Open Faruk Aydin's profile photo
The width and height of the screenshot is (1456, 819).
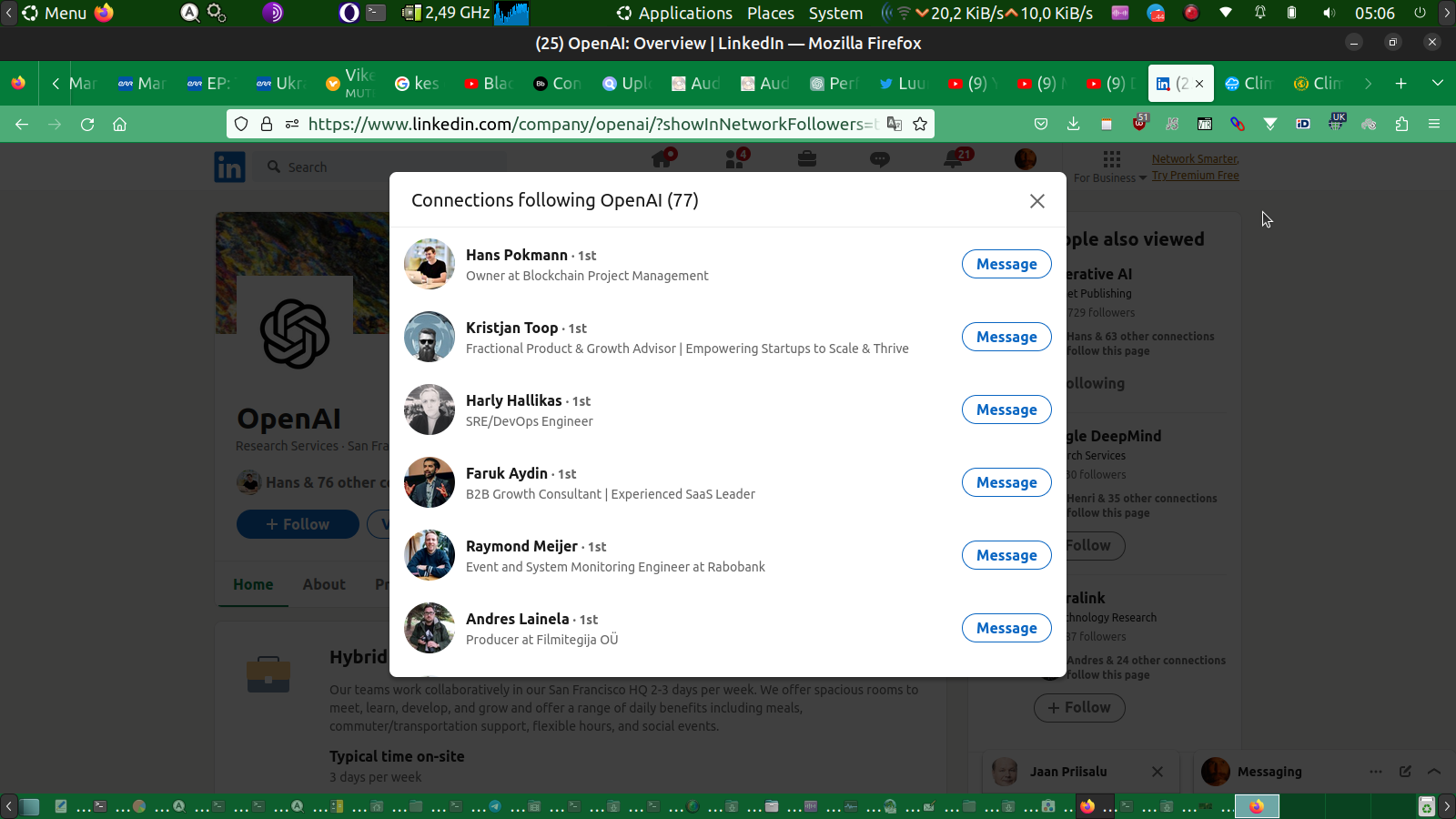430,482
